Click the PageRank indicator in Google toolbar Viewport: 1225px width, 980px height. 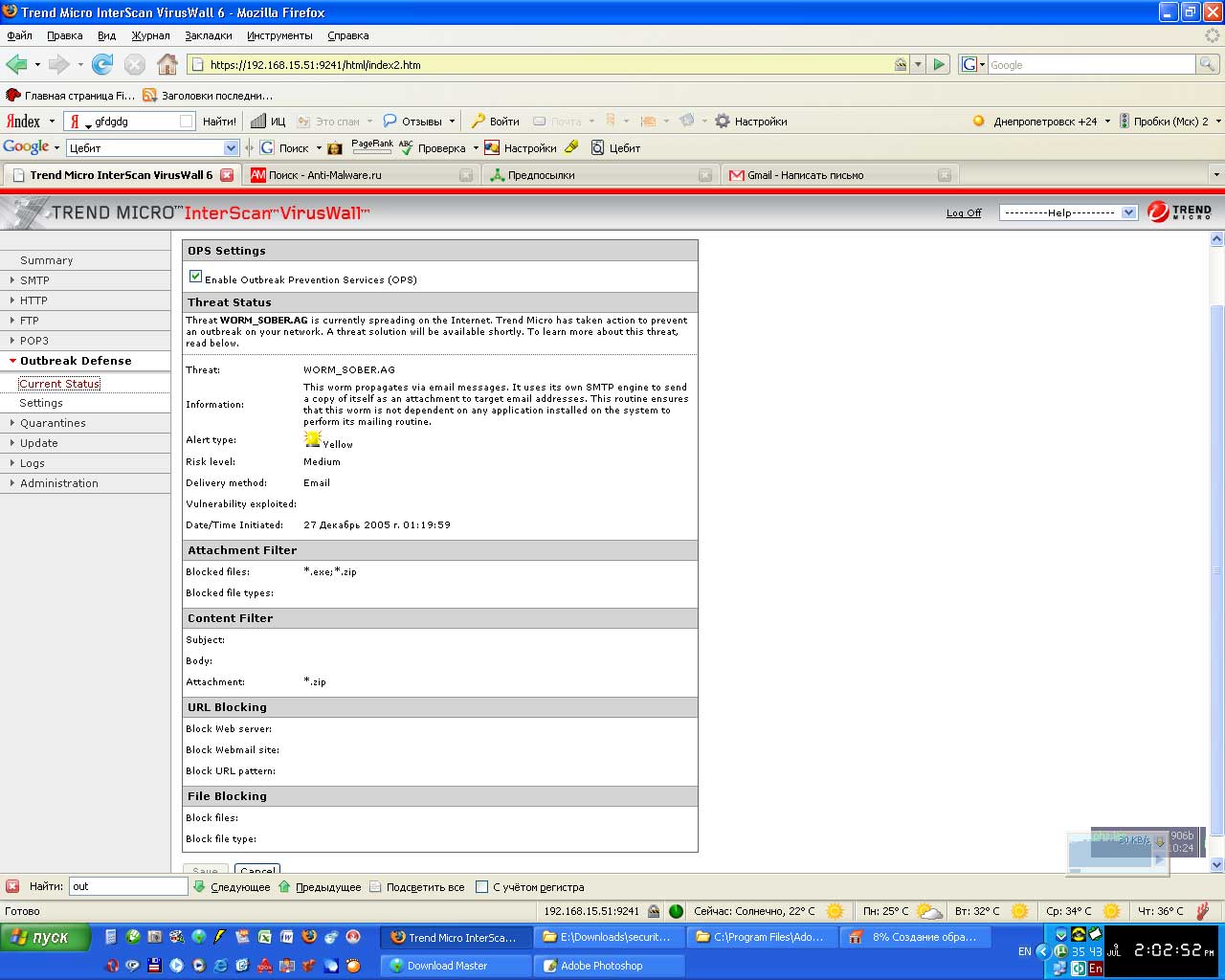tap(372, 147)
